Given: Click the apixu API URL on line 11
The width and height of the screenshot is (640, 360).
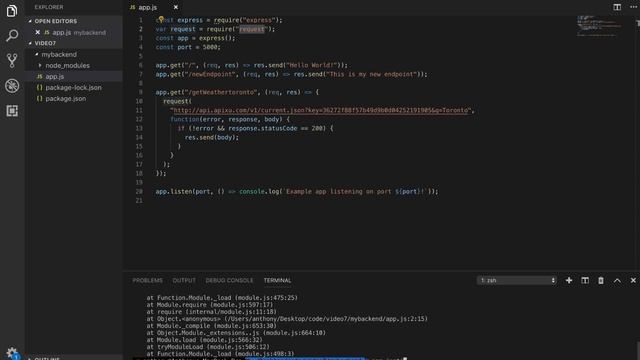Looking at the screenshot, I should point(322,110).
